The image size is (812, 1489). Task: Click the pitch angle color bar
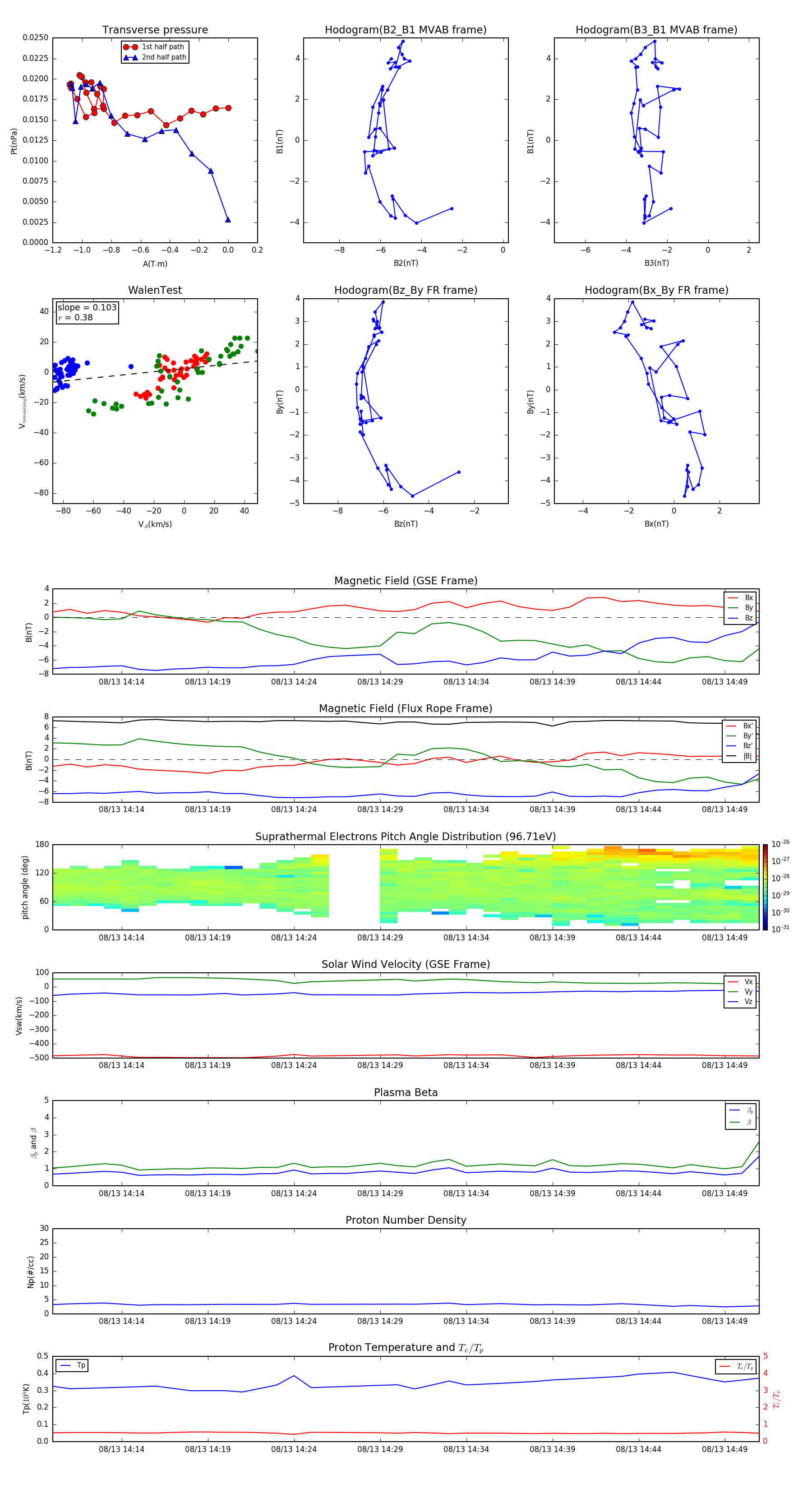pos(765,887)
